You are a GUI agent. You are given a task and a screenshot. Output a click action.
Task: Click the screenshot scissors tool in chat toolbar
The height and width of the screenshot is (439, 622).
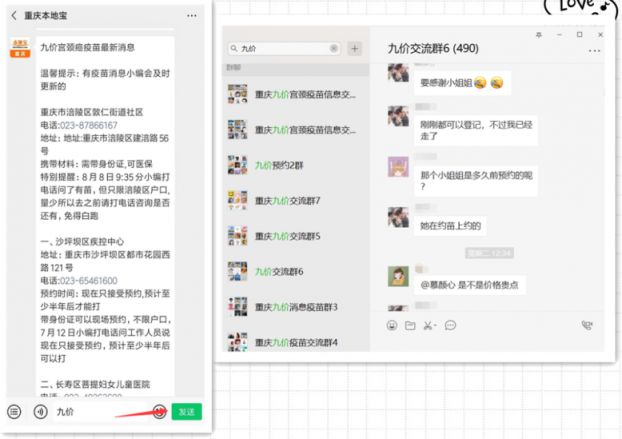click(429, 326)
